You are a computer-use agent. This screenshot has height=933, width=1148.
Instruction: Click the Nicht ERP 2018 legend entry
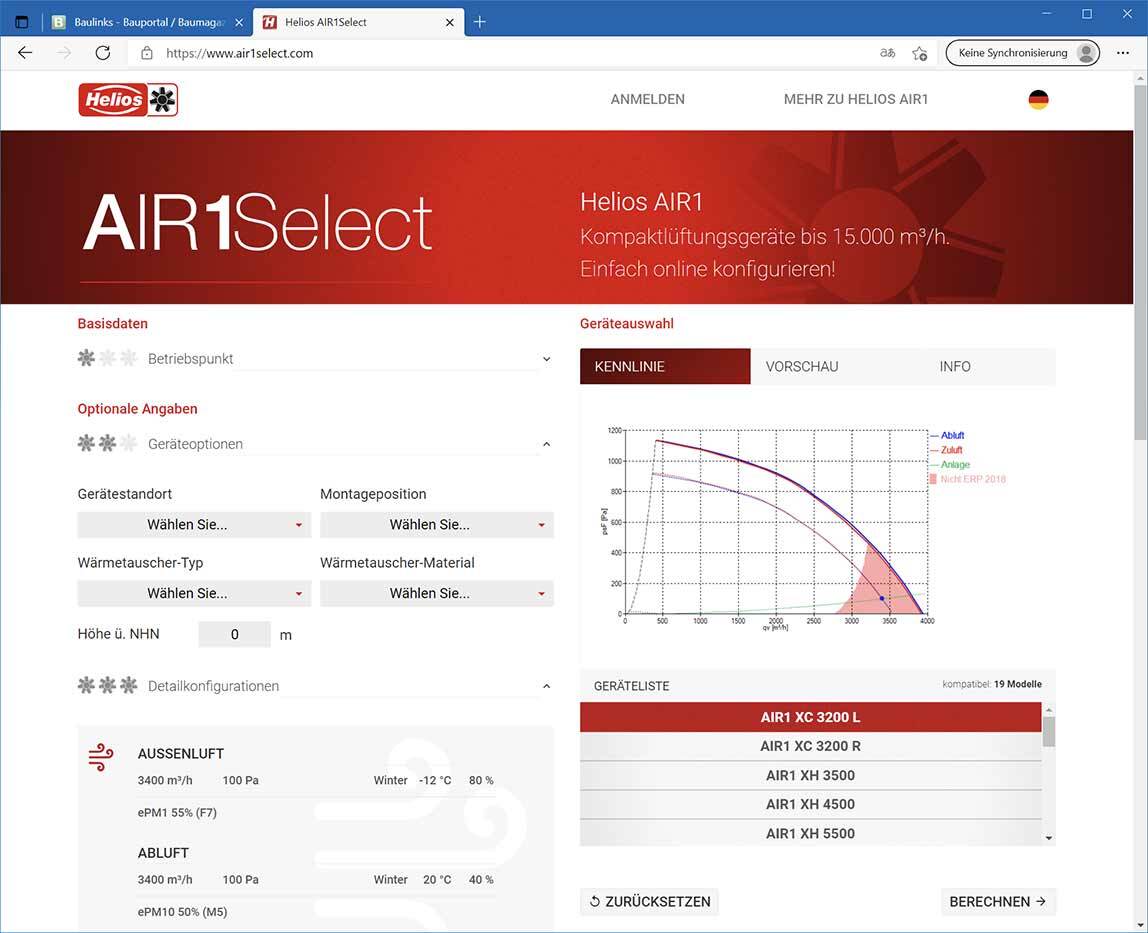[968, 479]
